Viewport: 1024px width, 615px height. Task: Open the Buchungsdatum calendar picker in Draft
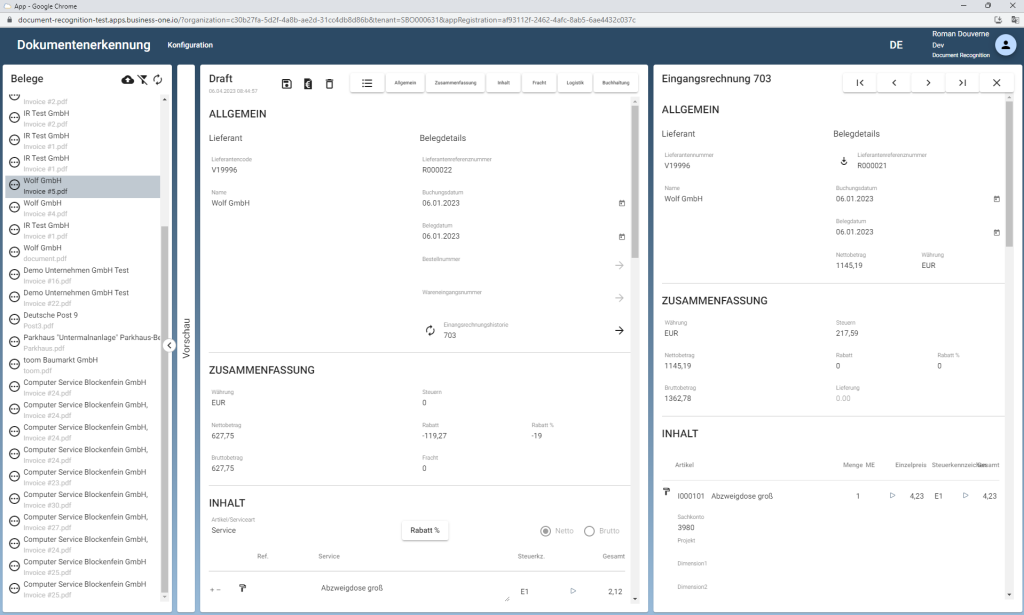coord(621,203)
